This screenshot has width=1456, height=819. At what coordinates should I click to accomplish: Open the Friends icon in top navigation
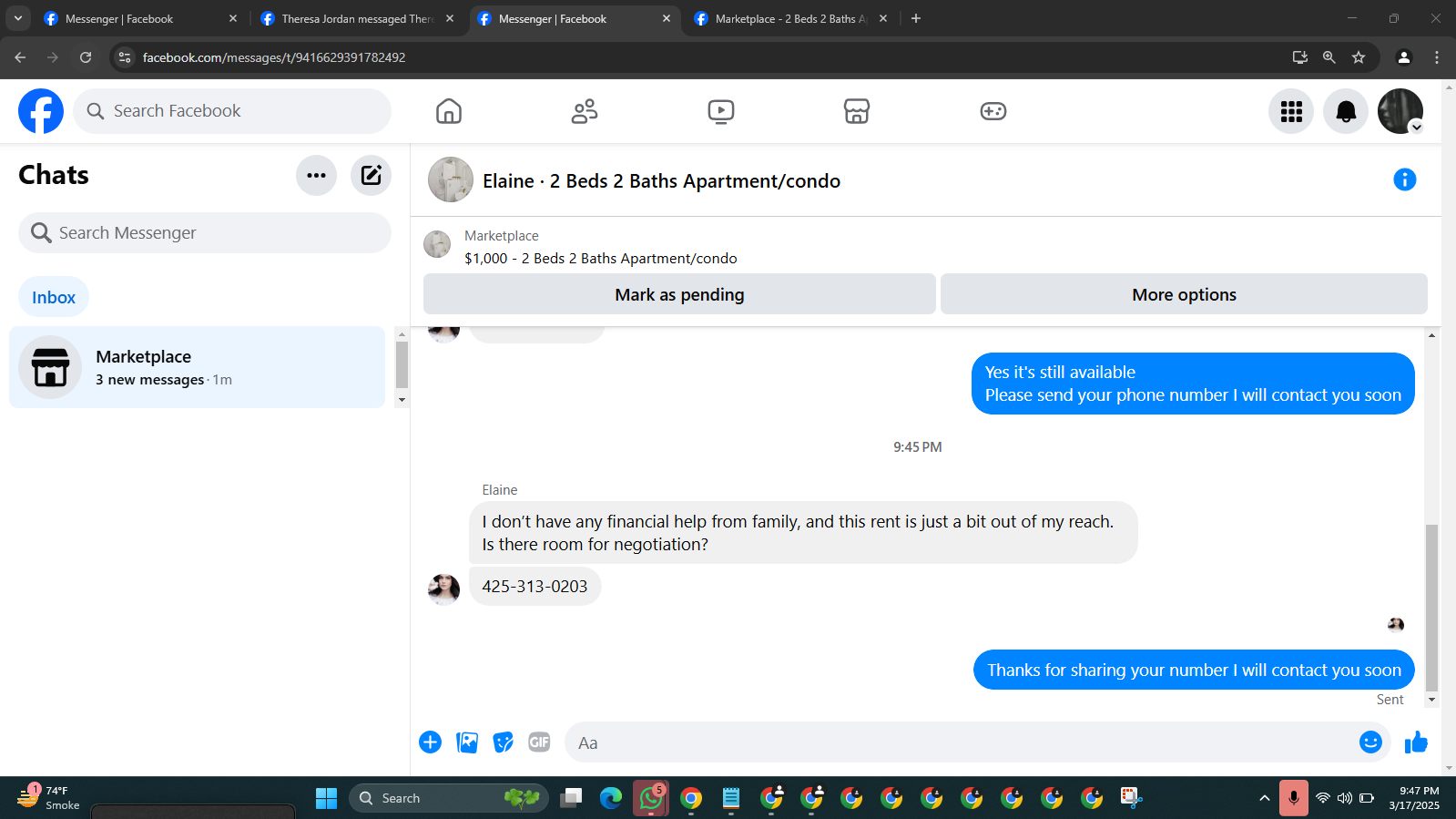[585, 111]
